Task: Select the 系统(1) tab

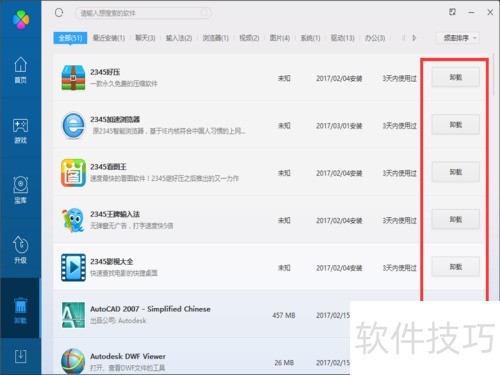Action: (x=310, y=38)
